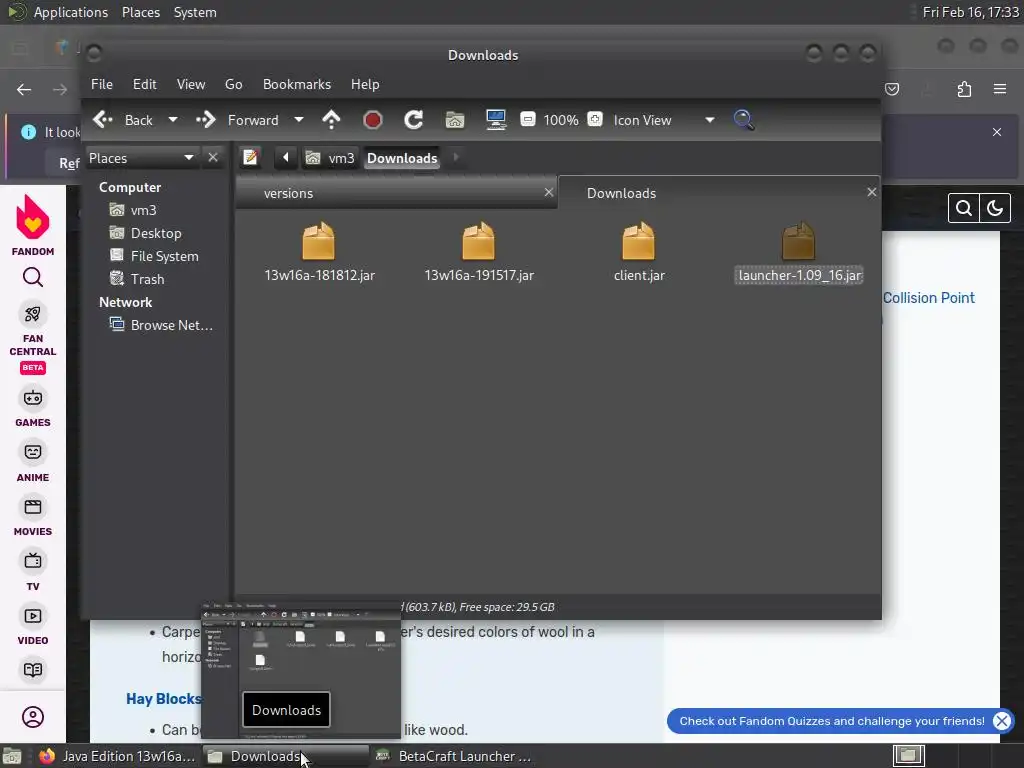Open the Places side pane dropdown
Screen dimensions: 1024x768
click(142, 158)
